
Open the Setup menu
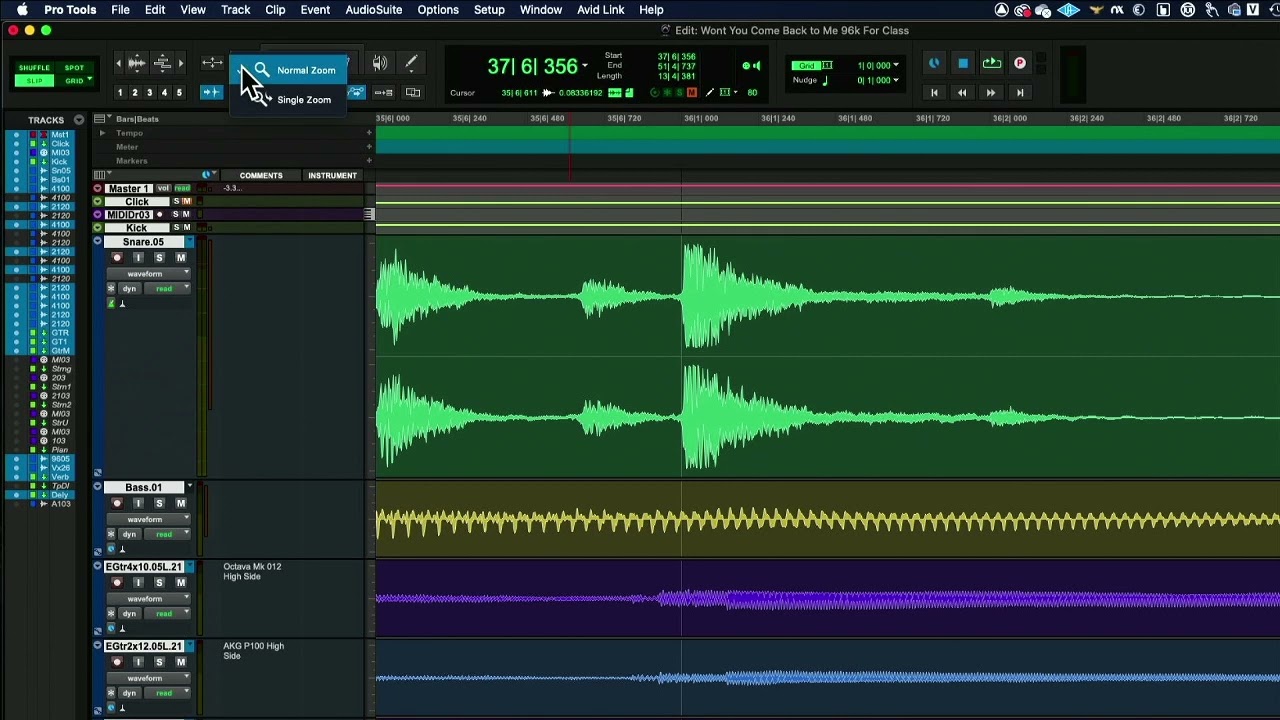(489, 10)
